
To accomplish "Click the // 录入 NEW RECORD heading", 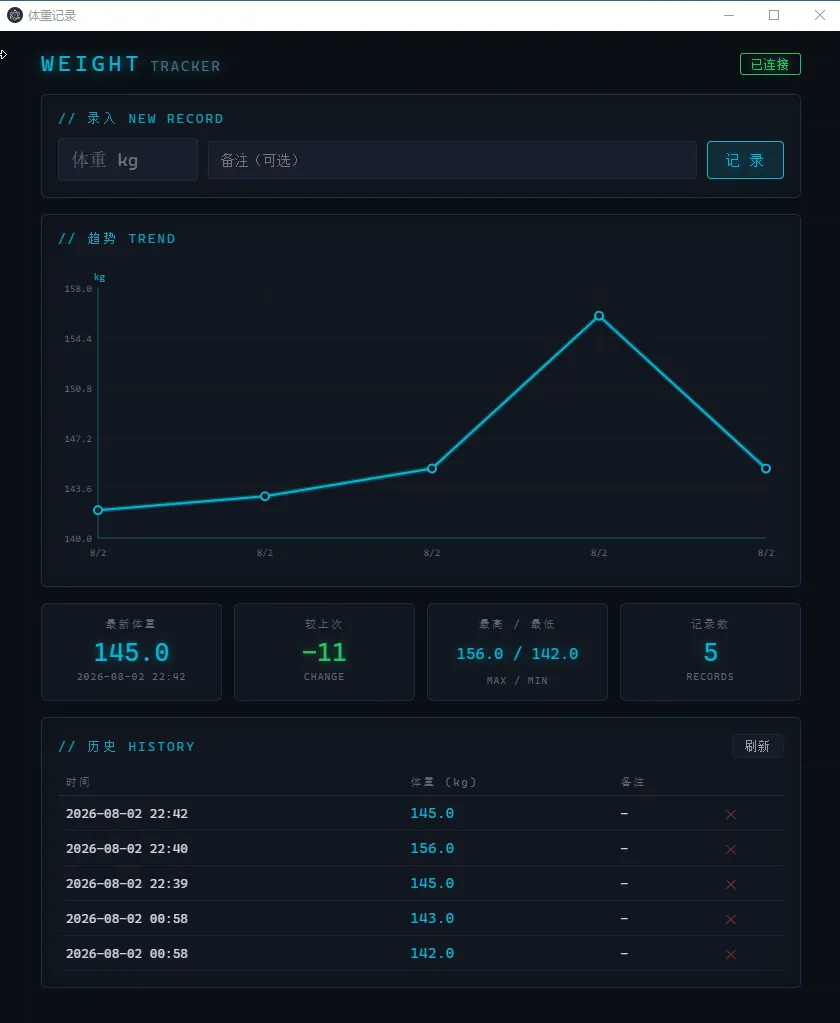I will 141,118.
